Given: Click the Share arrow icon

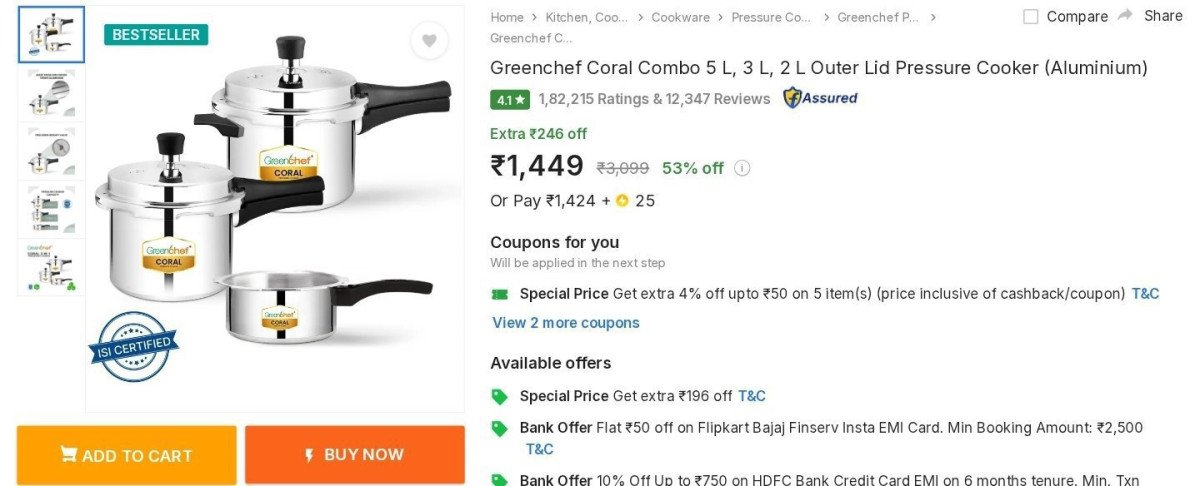Looking at the screenshot, I should click(x=1126, y=16).
